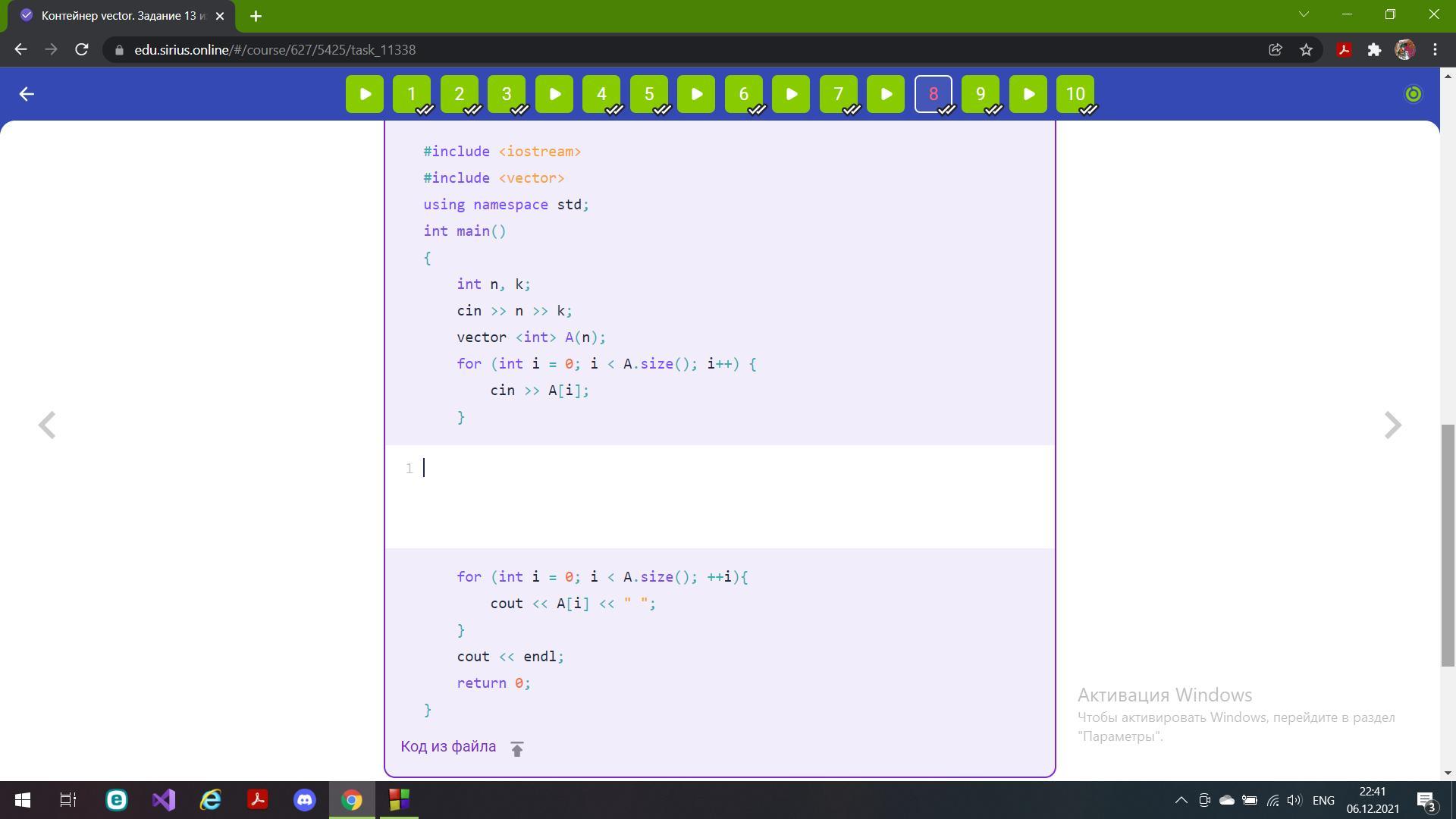This screenshot has height=819, width=1456.
Task: Click the blue back arrow in the course header
Action: tap(27, 94)
